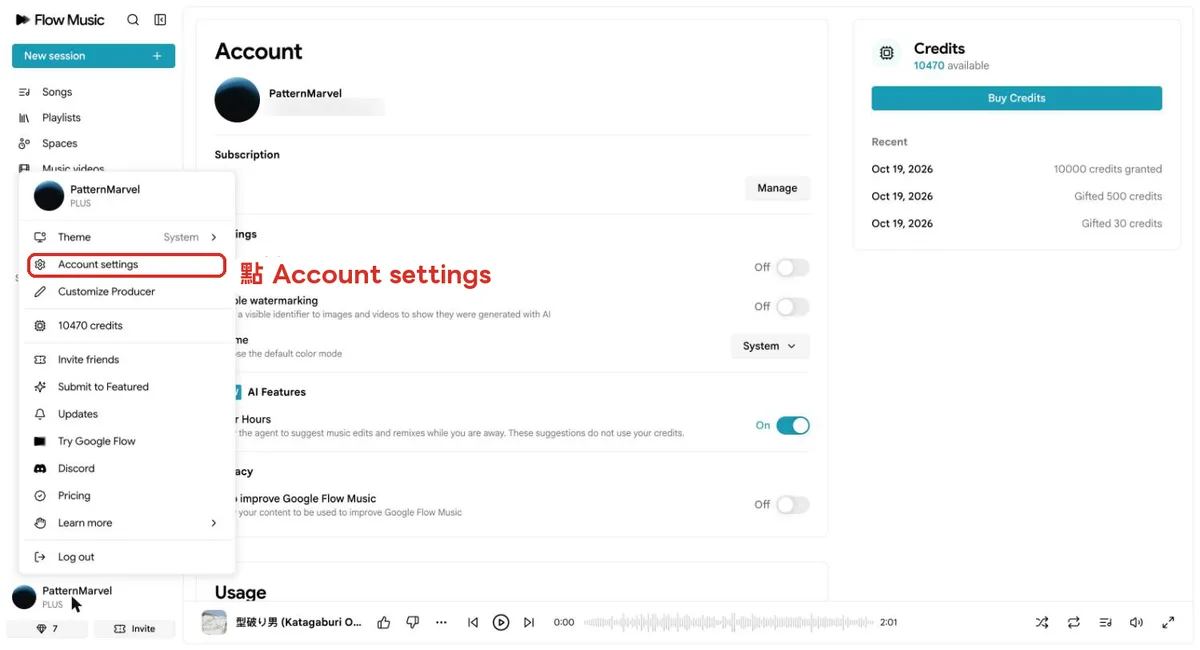
Task: Click the hand icon beside Learn more
Action: tap(40, 523)
